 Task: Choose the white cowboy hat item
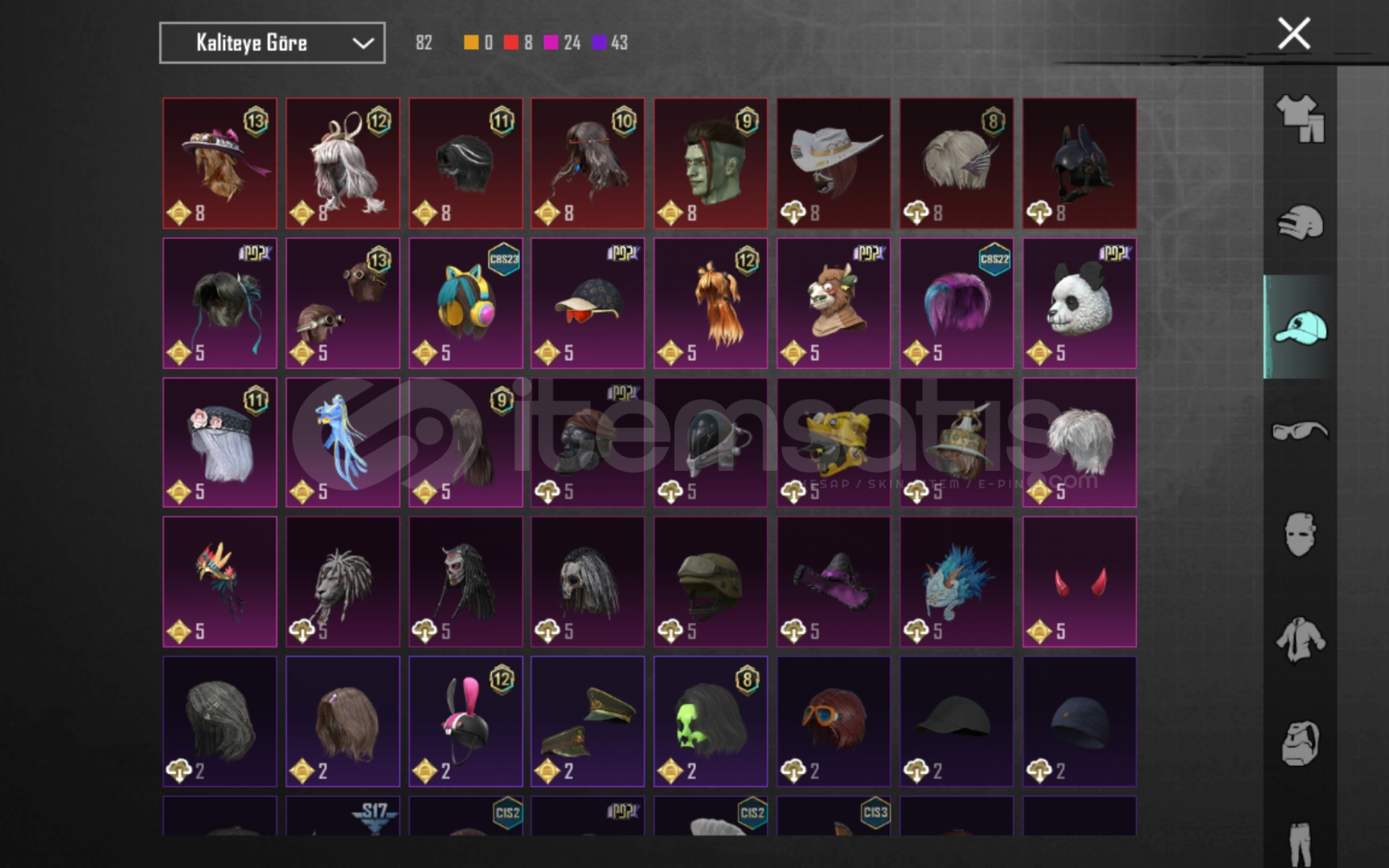pyautogui.click(x=834, y=163)
